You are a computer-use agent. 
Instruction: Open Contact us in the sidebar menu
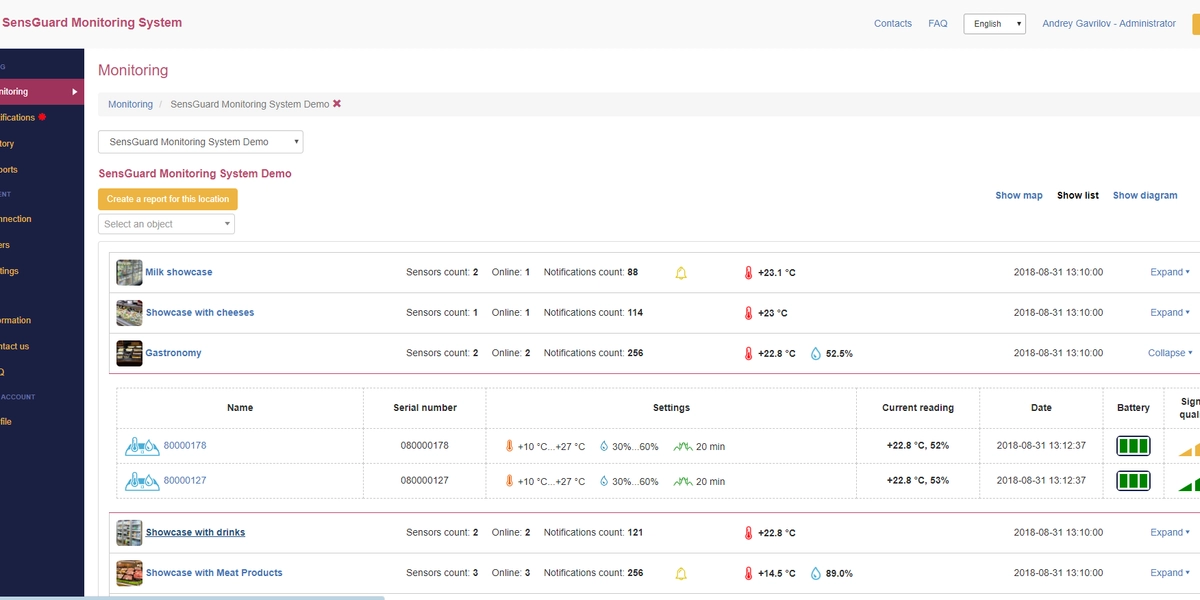click(15, 346)
